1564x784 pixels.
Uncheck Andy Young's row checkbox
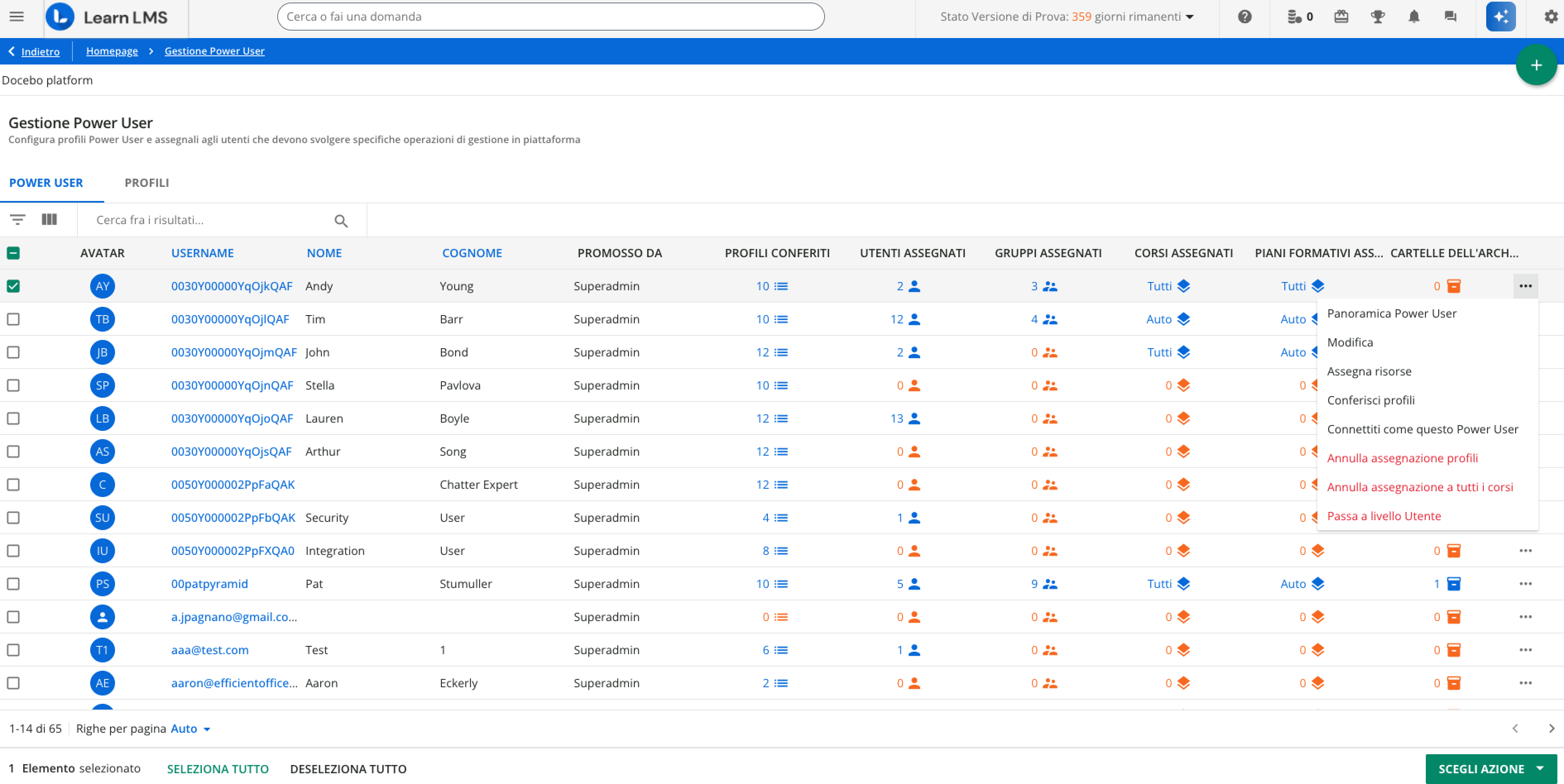tap(13, 286)
